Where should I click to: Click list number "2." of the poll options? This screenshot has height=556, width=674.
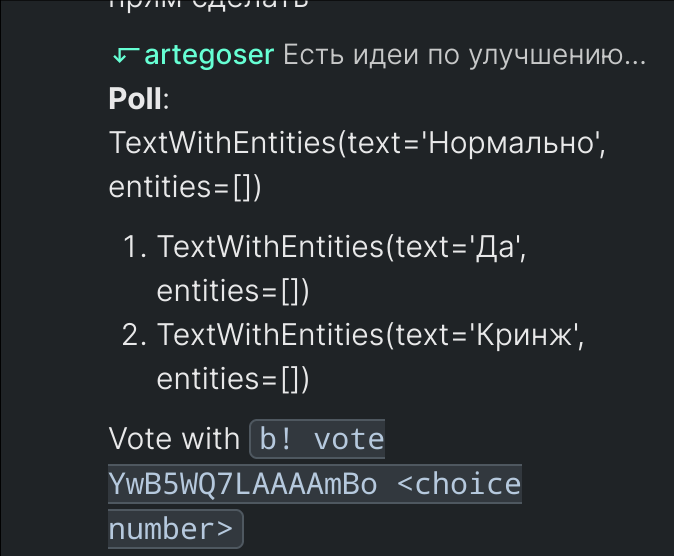tap(135, 335)
